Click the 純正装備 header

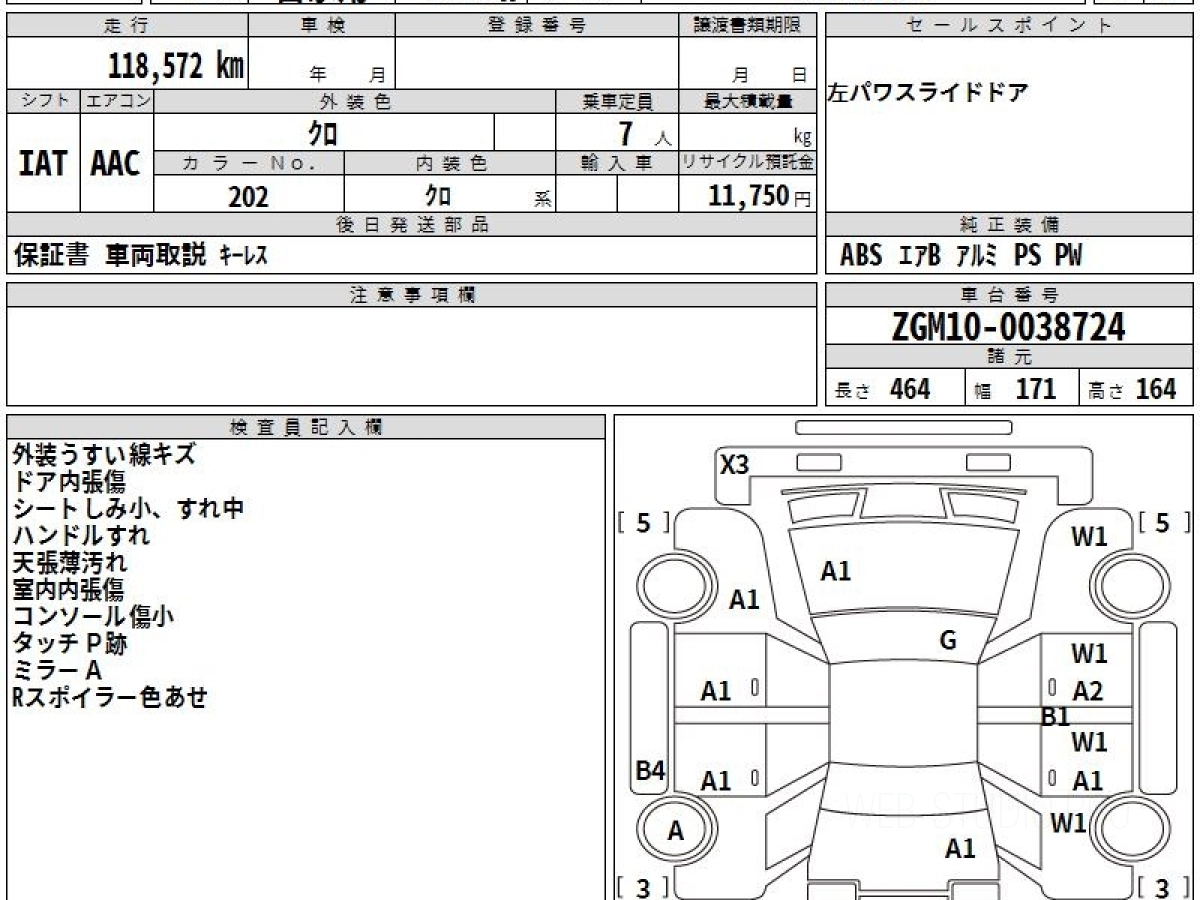coord(1010,225)
